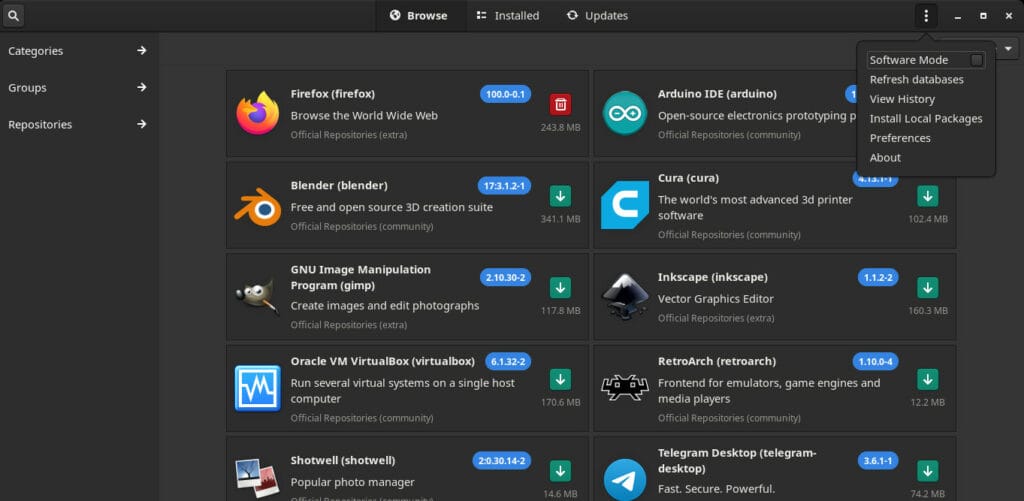The image size is (1024, 501).
Task: Click the VirtualBox application logo
Action: click(x=258, y=388)
